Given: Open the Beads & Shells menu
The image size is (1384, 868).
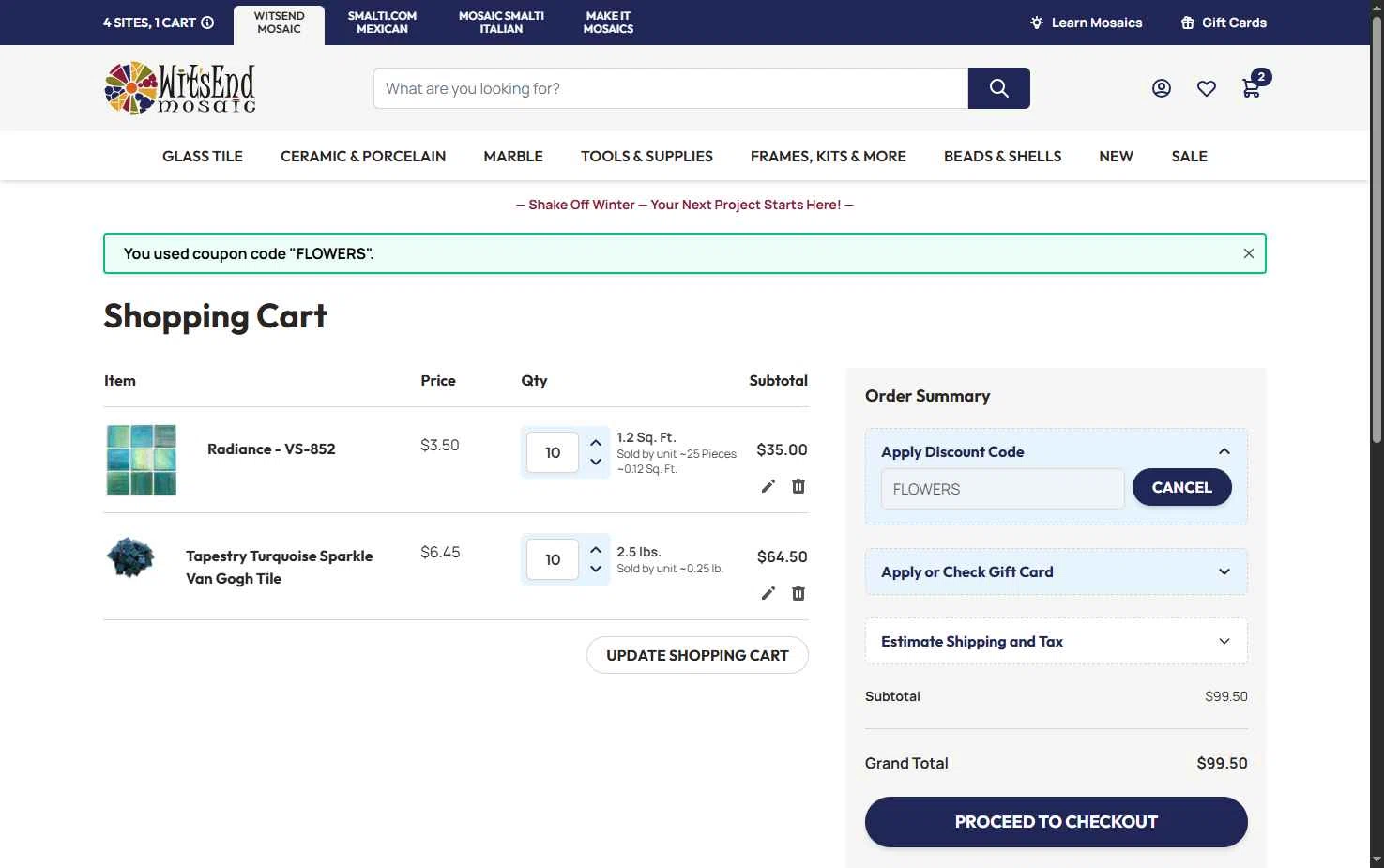Looking at the screenshot, I should 1003,156.
